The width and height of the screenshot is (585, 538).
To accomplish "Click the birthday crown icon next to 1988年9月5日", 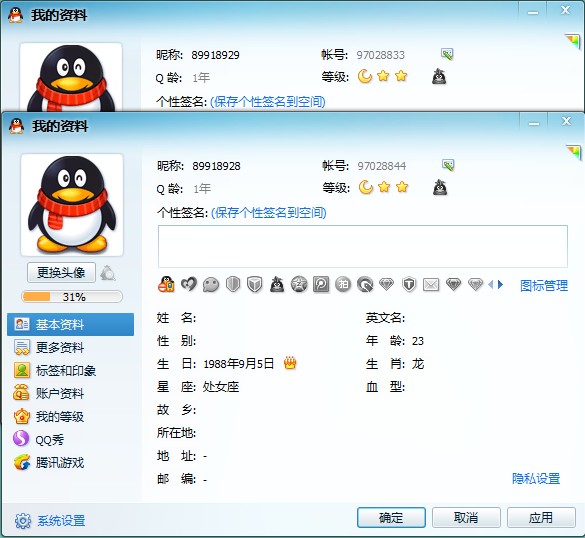I will pyautogui.click(x=290, y=363).
